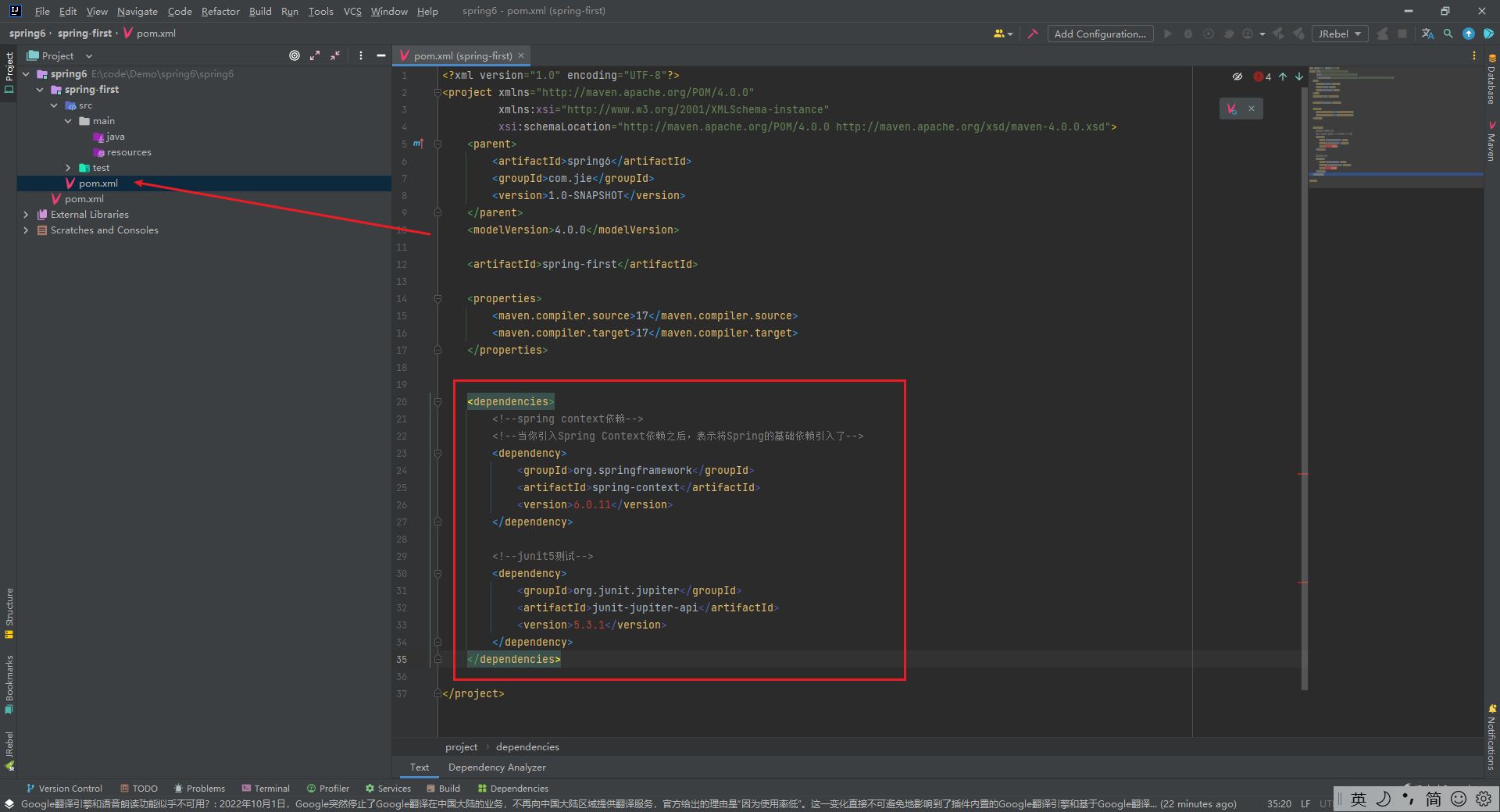This screenshot has height=812, width=1500.
Task: Open Dependencies tool window at bottom
Action: 513,789
